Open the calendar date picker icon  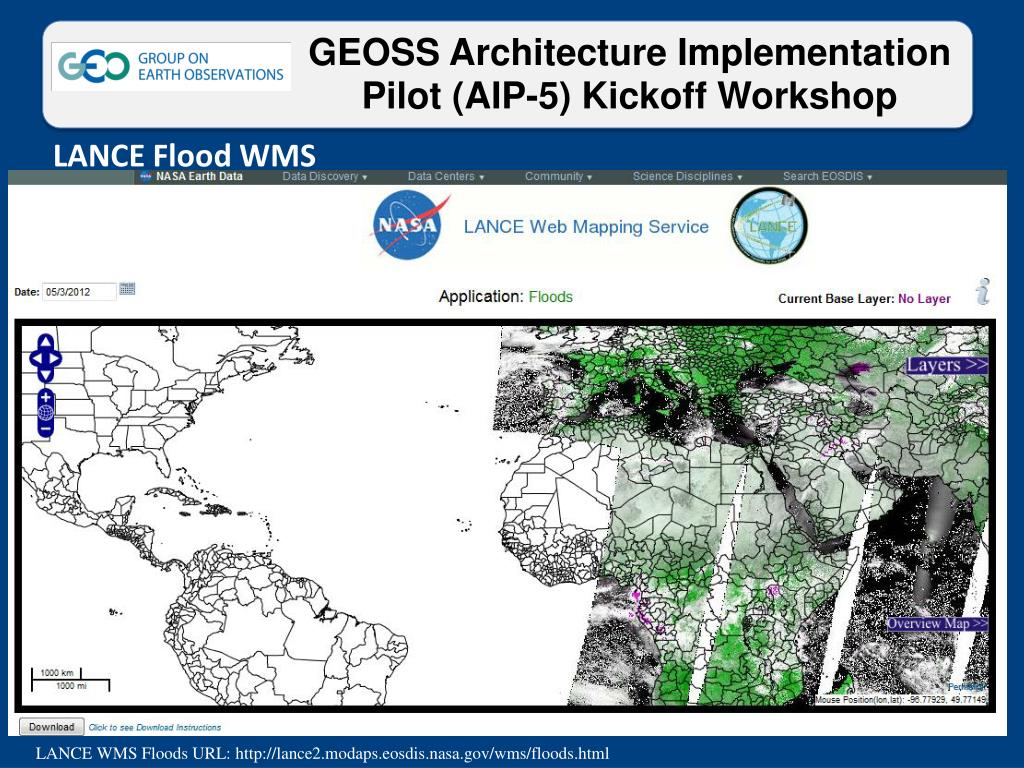[x=127, y=289]
